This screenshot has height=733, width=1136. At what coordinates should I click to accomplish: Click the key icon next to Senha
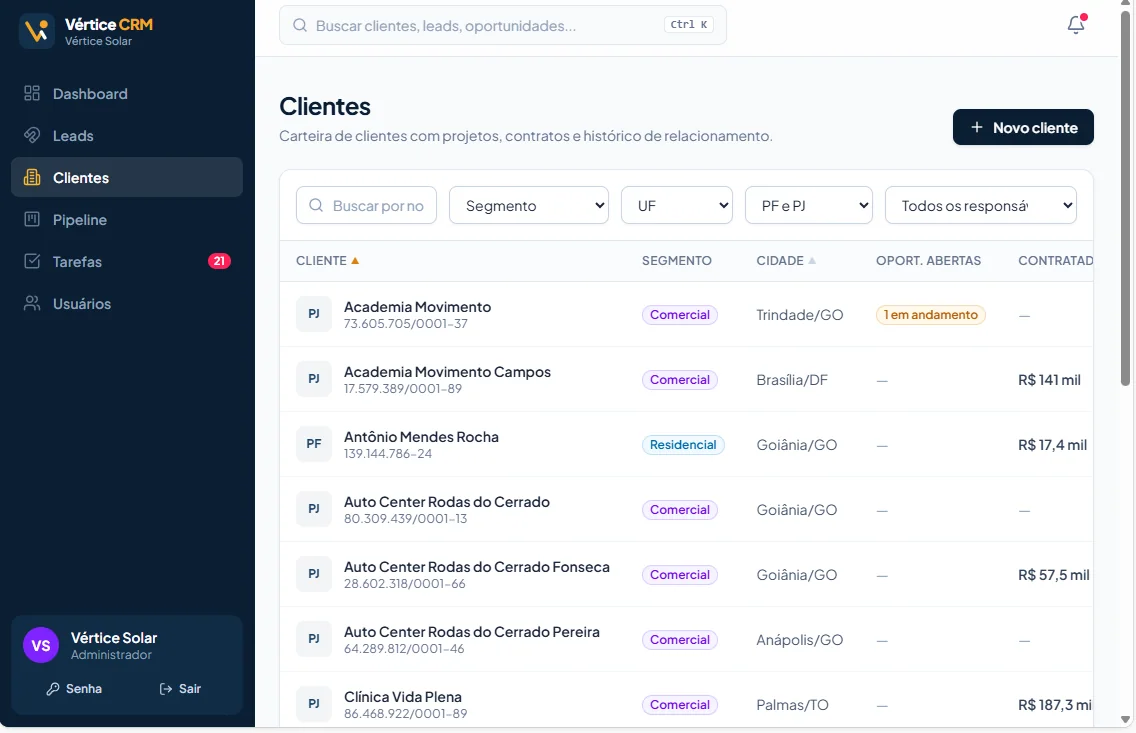tap(53, 689)
